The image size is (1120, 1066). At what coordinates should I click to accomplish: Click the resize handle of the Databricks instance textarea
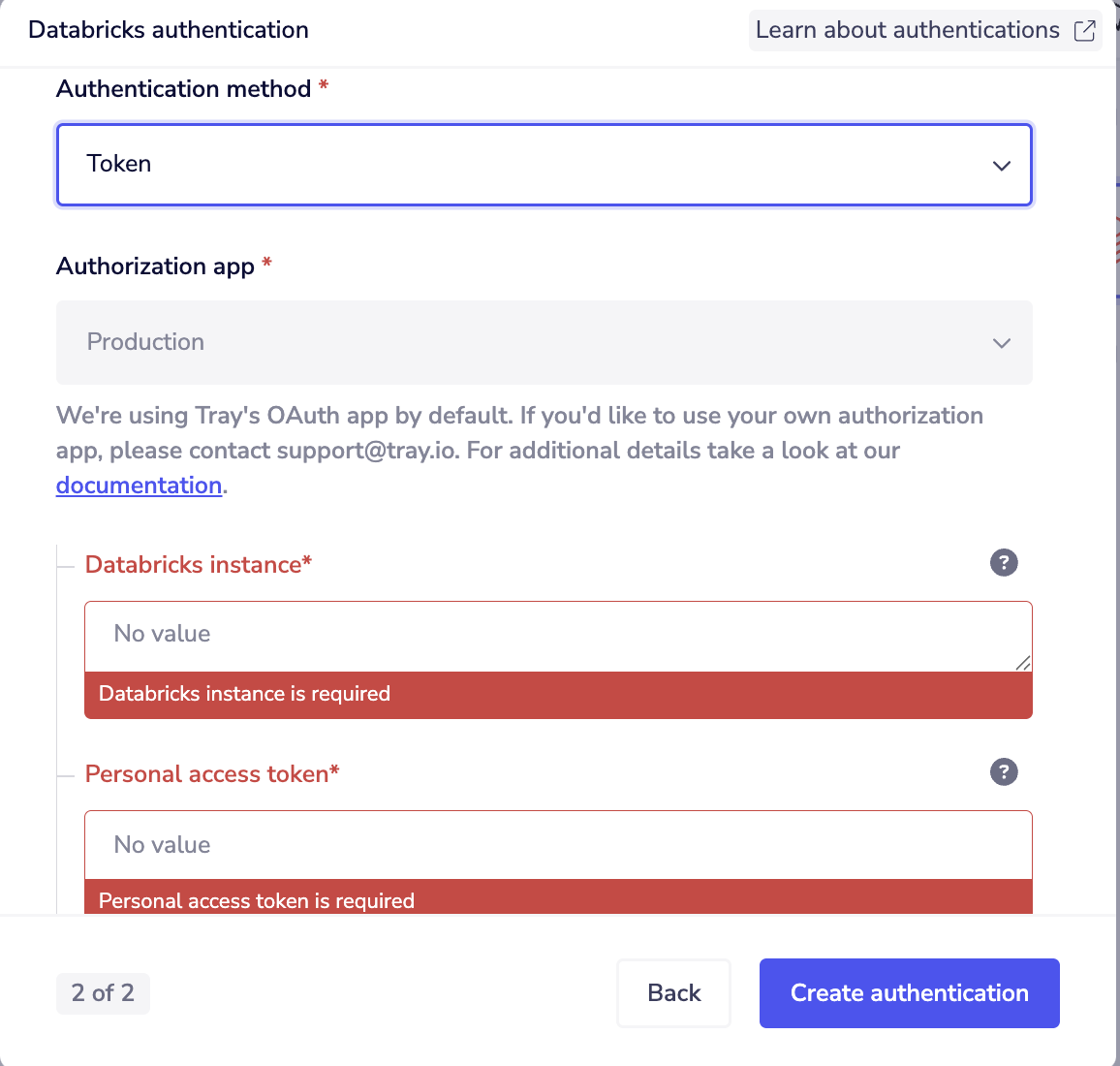click(1023, 663)
